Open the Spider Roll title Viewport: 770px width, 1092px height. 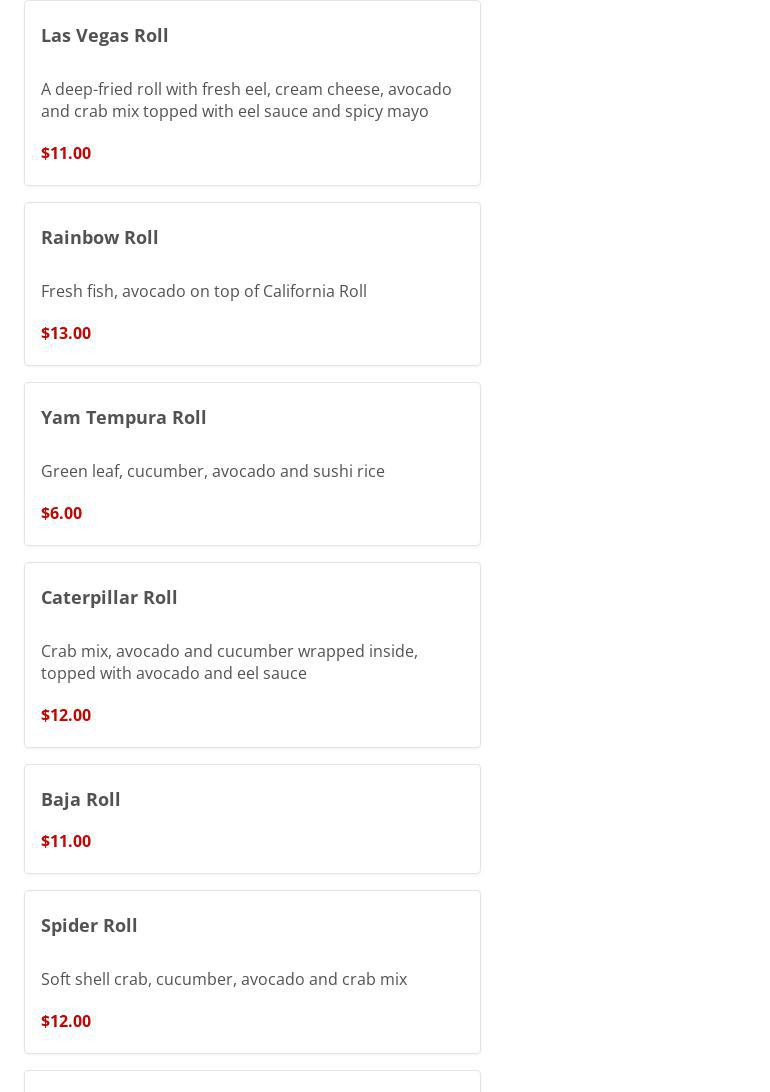[89, 925]
